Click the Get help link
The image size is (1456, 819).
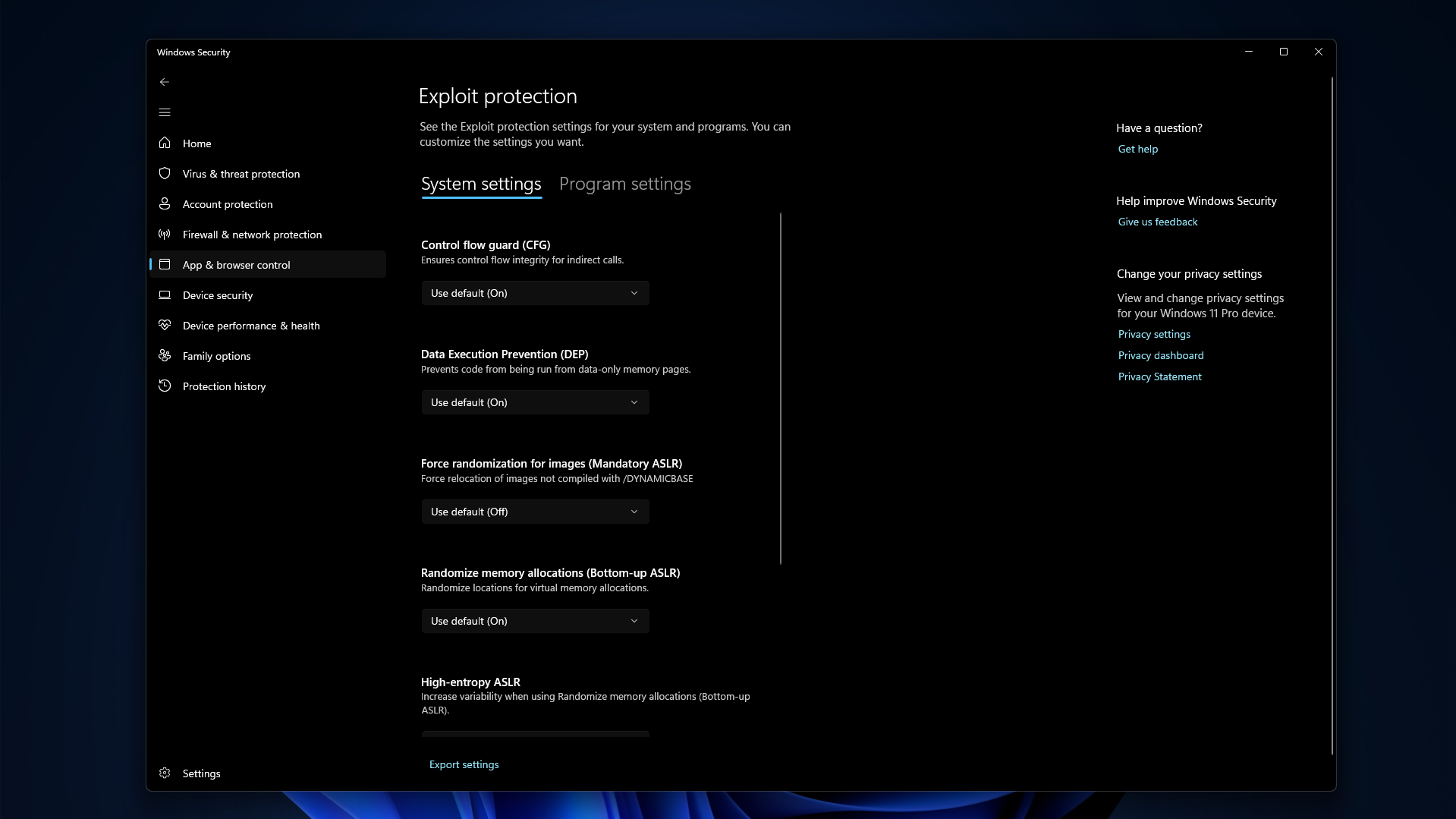tap(1138, 149)
